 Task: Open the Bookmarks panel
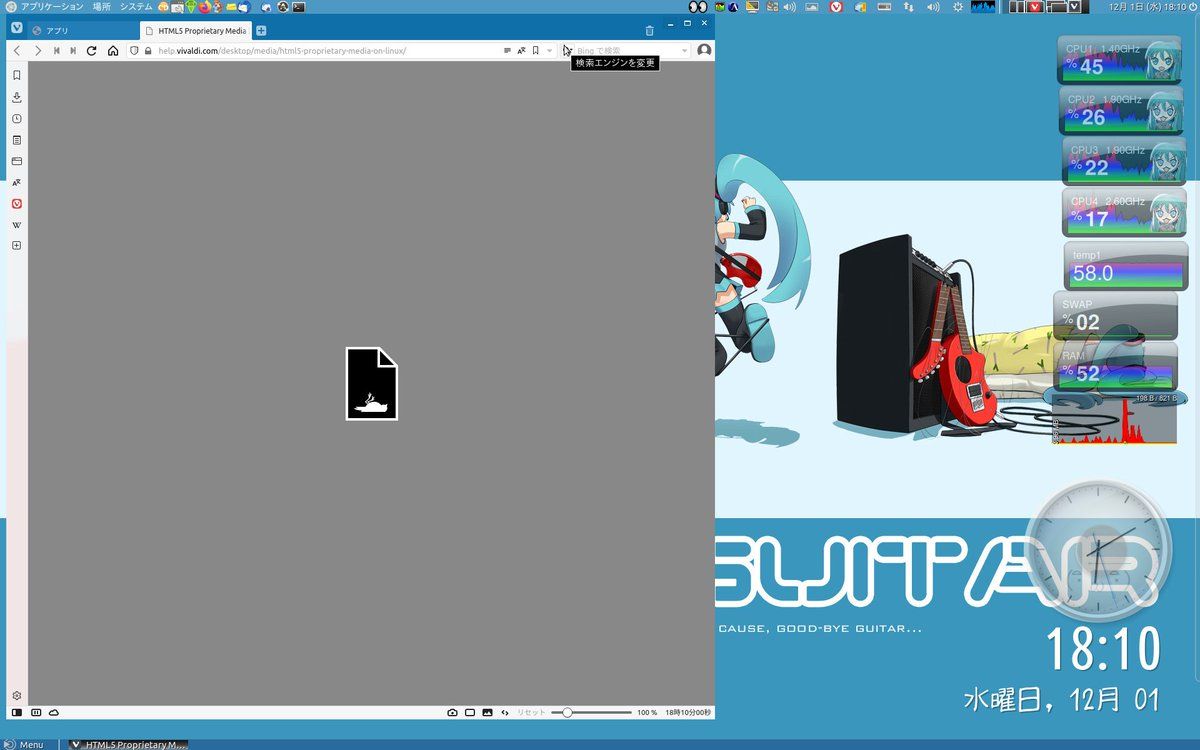17,75
